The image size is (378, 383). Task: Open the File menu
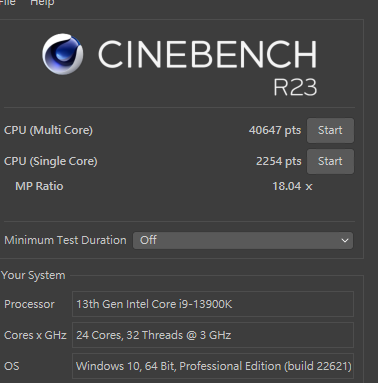[x=7, y=3]
